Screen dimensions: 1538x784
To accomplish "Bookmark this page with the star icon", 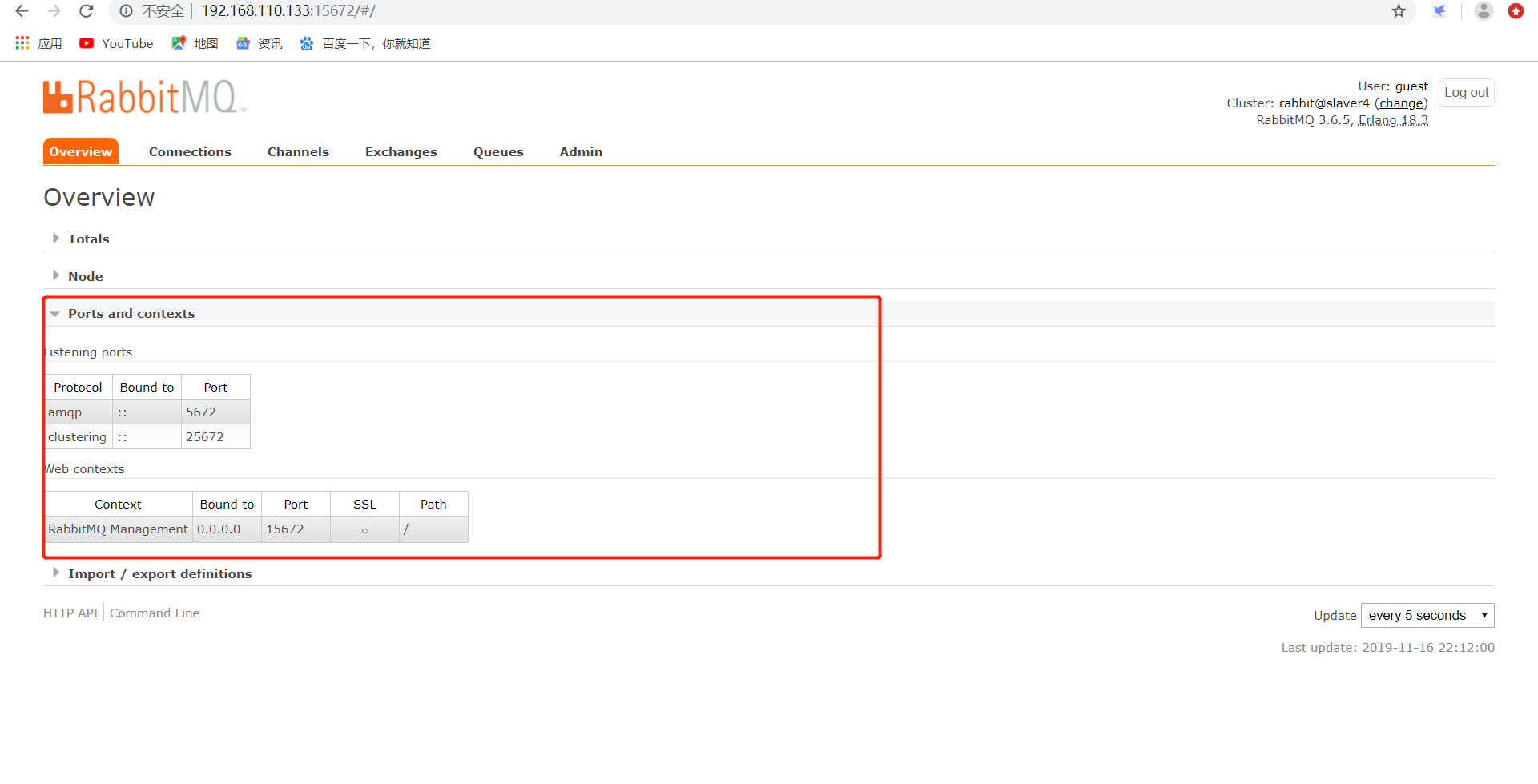I will [x=1399, y=11].
